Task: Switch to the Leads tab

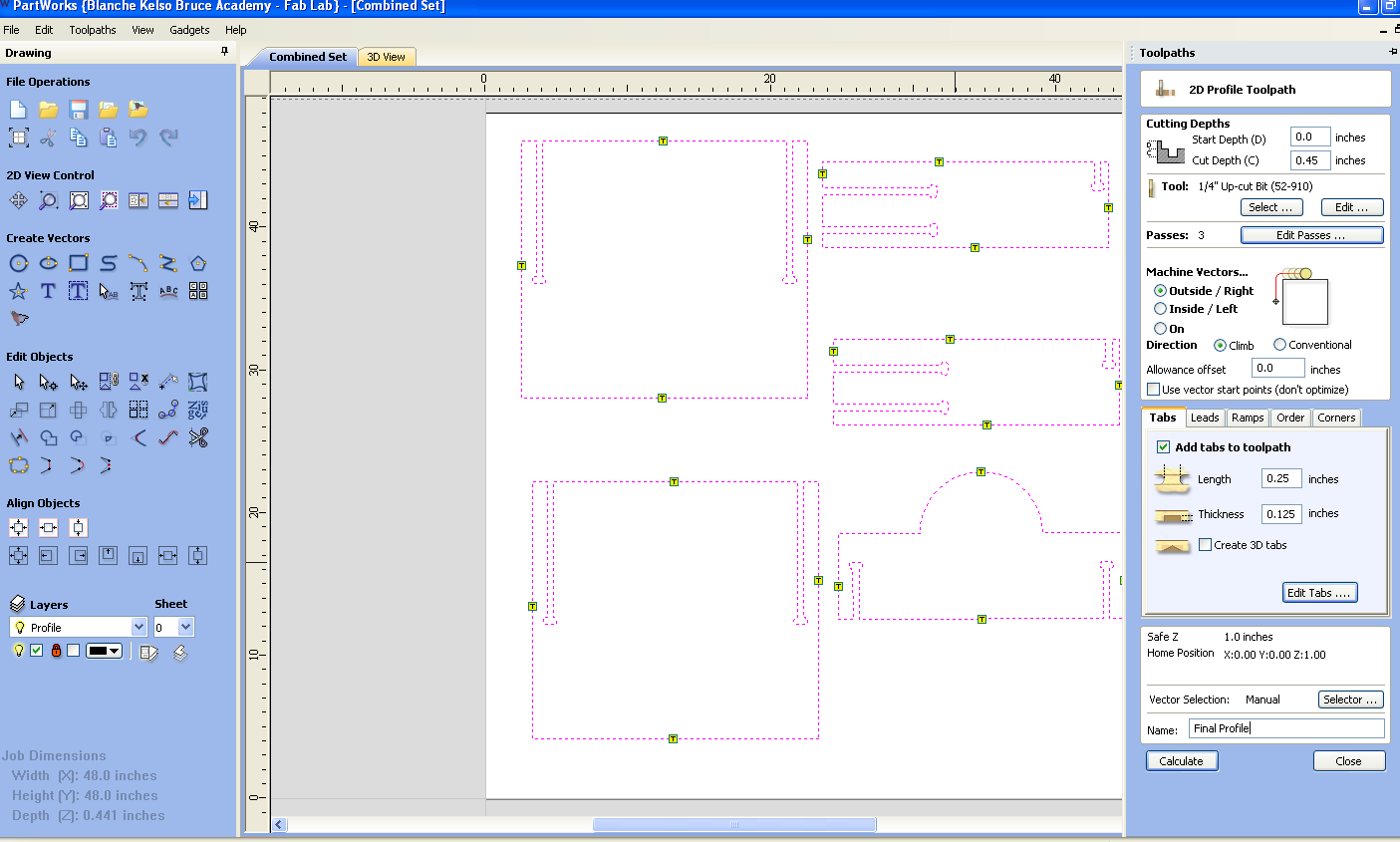Action: 1205,418
